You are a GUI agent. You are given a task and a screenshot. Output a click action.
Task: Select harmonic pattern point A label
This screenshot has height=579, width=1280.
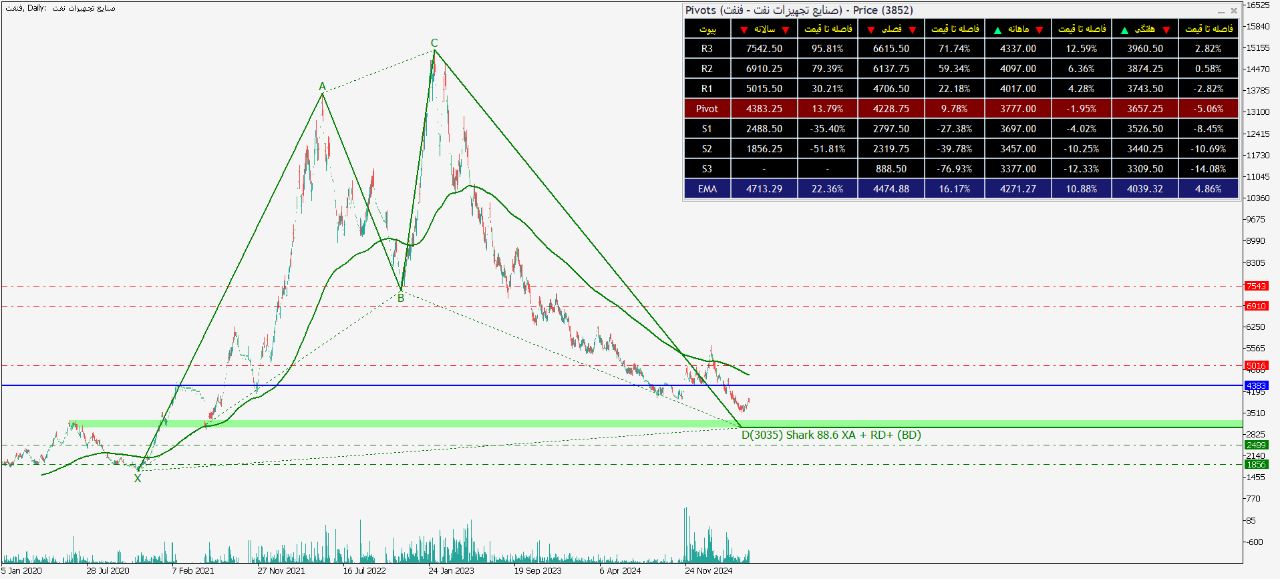point(322,87)
